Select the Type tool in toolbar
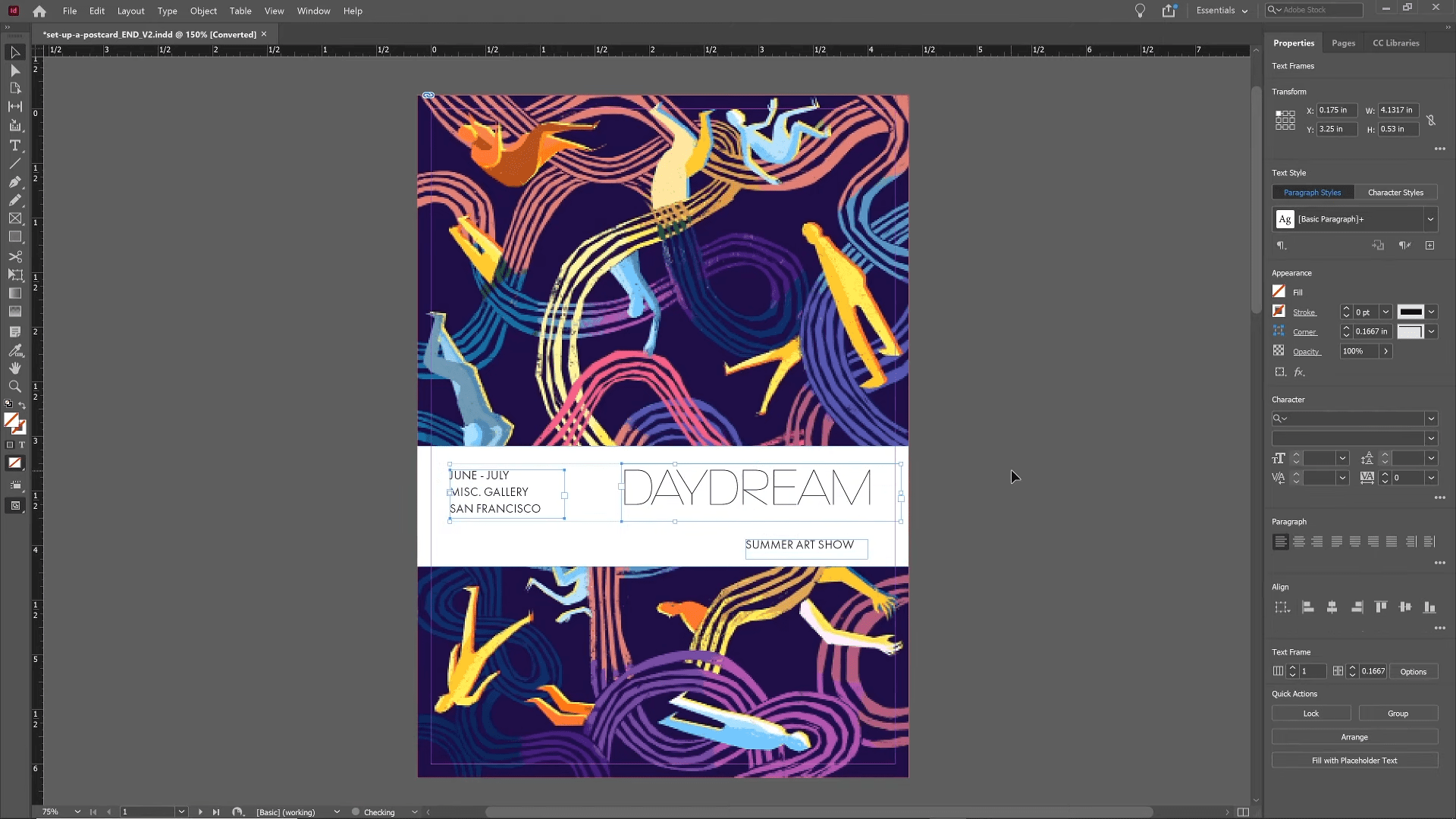The width and height of the screenshot is (1456, 819). (15, 145)
